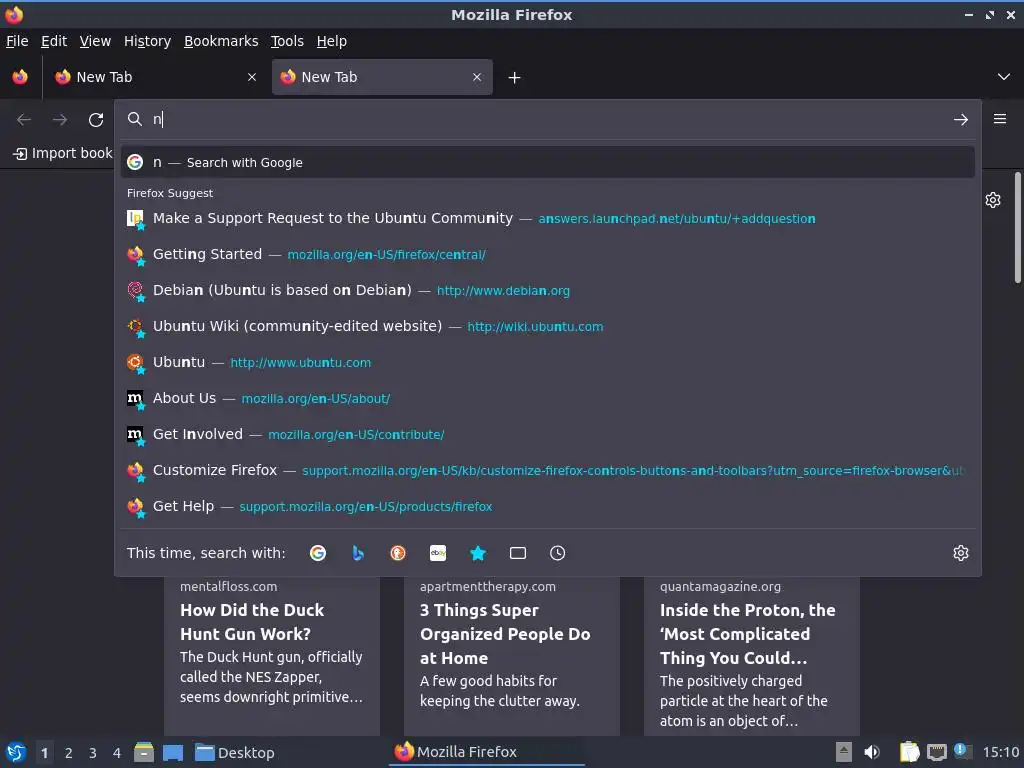Switch to workspace 3 in taskbar
1024x768 pixels.
(93, 753)
